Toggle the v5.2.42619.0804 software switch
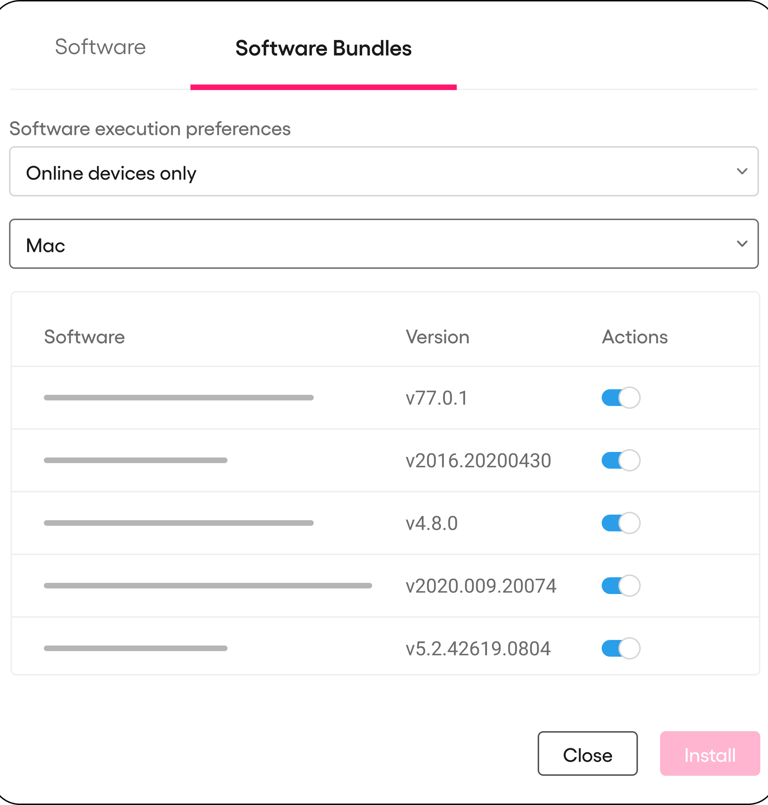This screenshot has height=805, width=768. coord(620,649)
